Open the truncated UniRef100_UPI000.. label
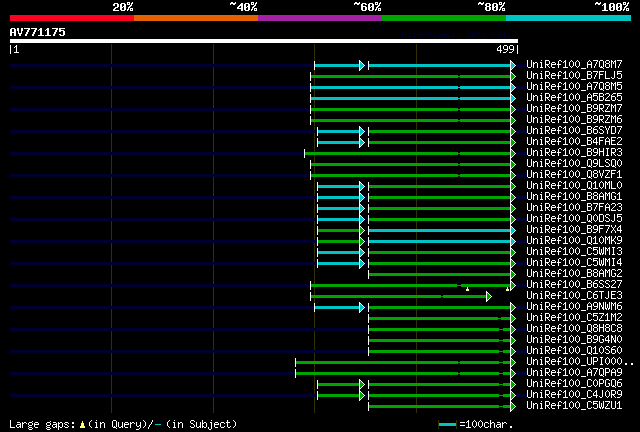The image size is (640, 432). coord(580,362)
